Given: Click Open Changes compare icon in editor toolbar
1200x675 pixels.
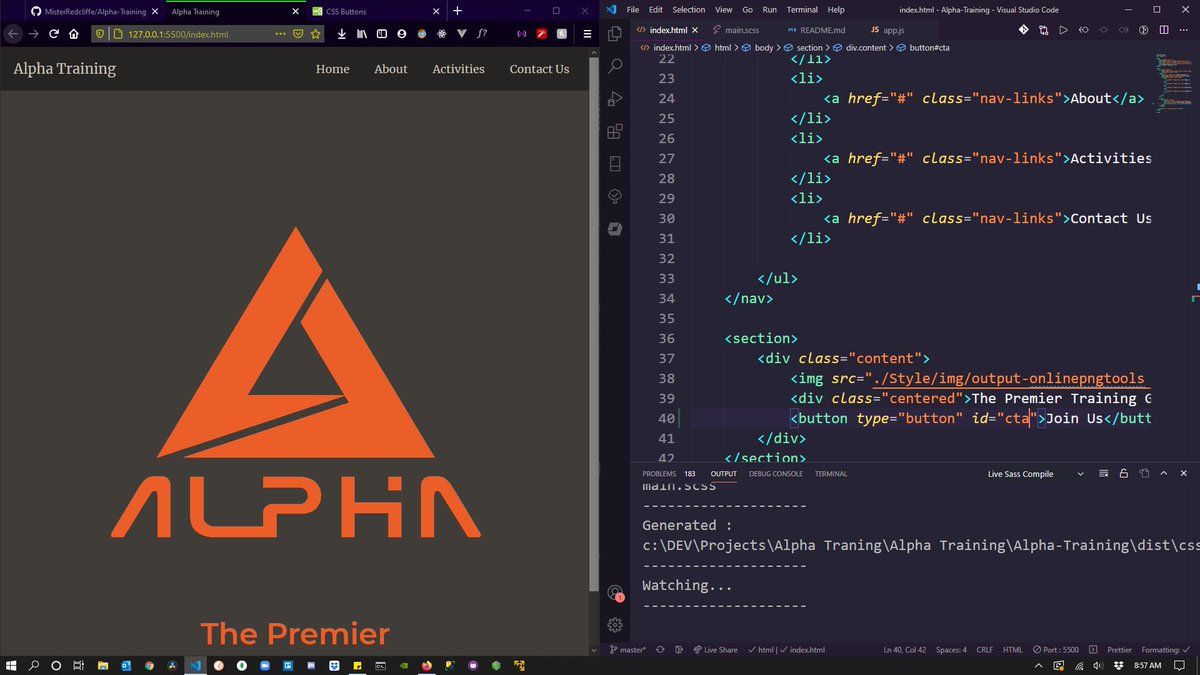Looking at the screenshot, I should pos(1043,30).
